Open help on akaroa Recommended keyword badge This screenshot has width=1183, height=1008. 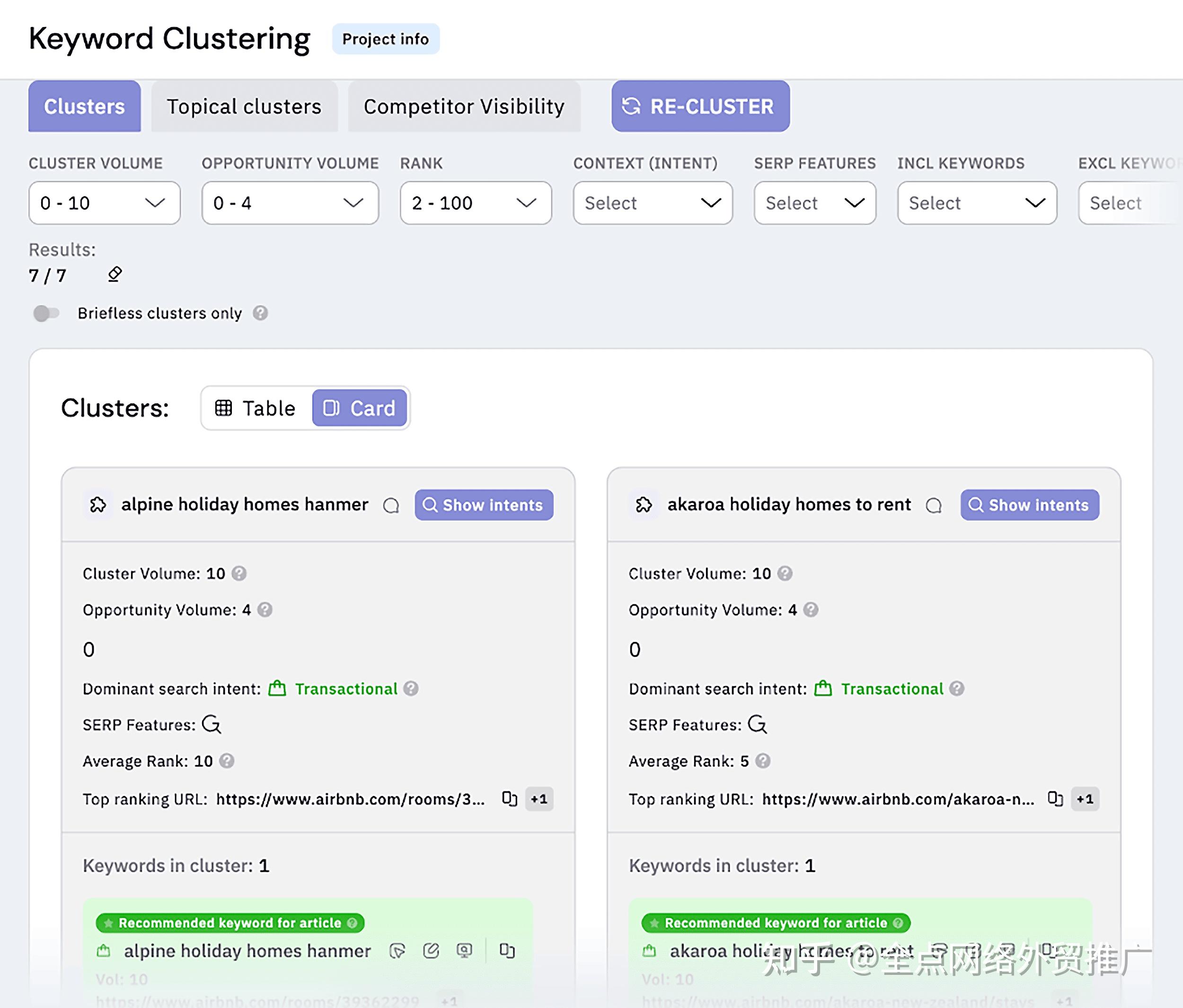coord(898,923)
